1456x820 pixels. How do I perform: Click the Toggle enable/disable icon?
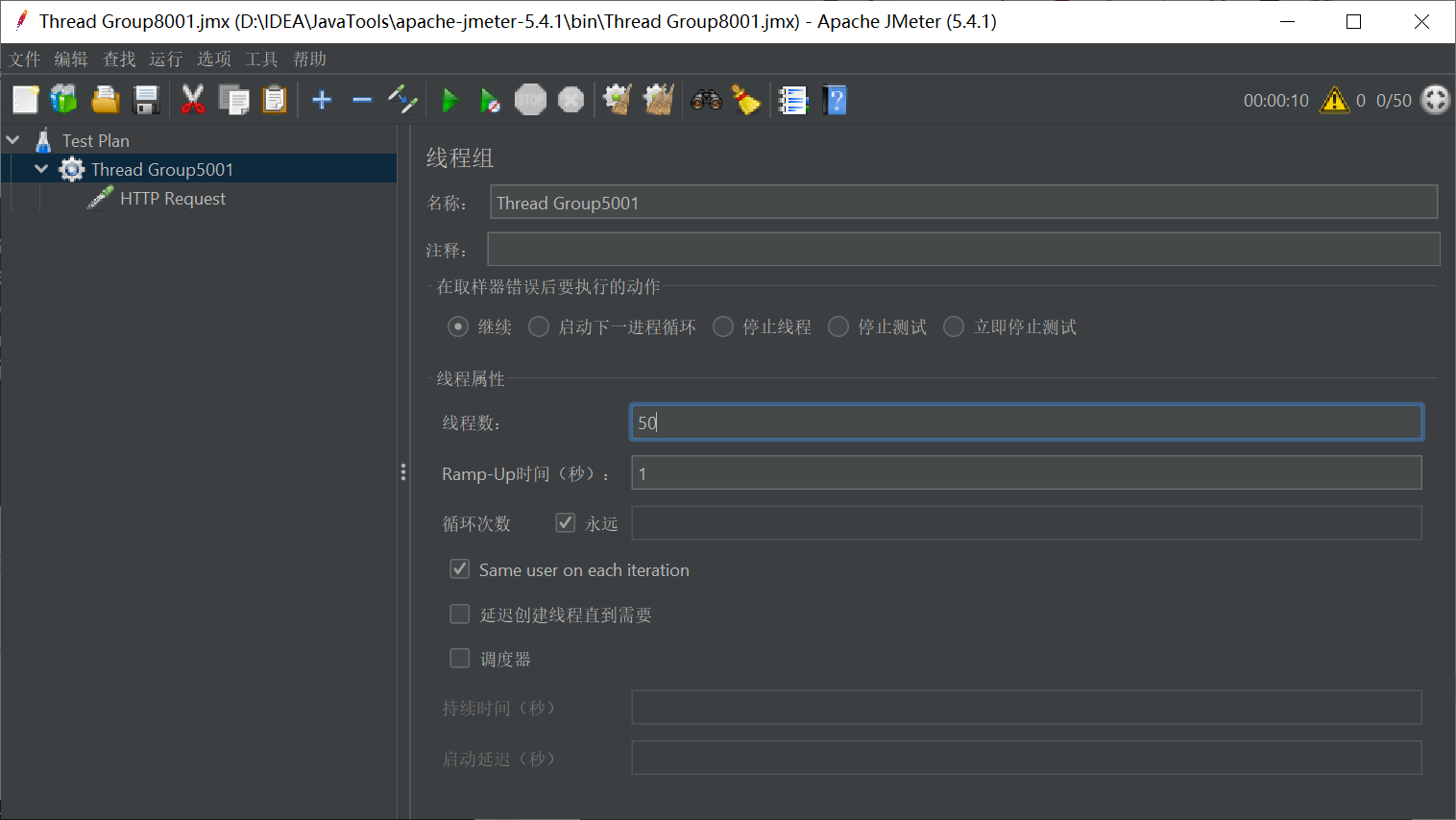coord(402,100)
